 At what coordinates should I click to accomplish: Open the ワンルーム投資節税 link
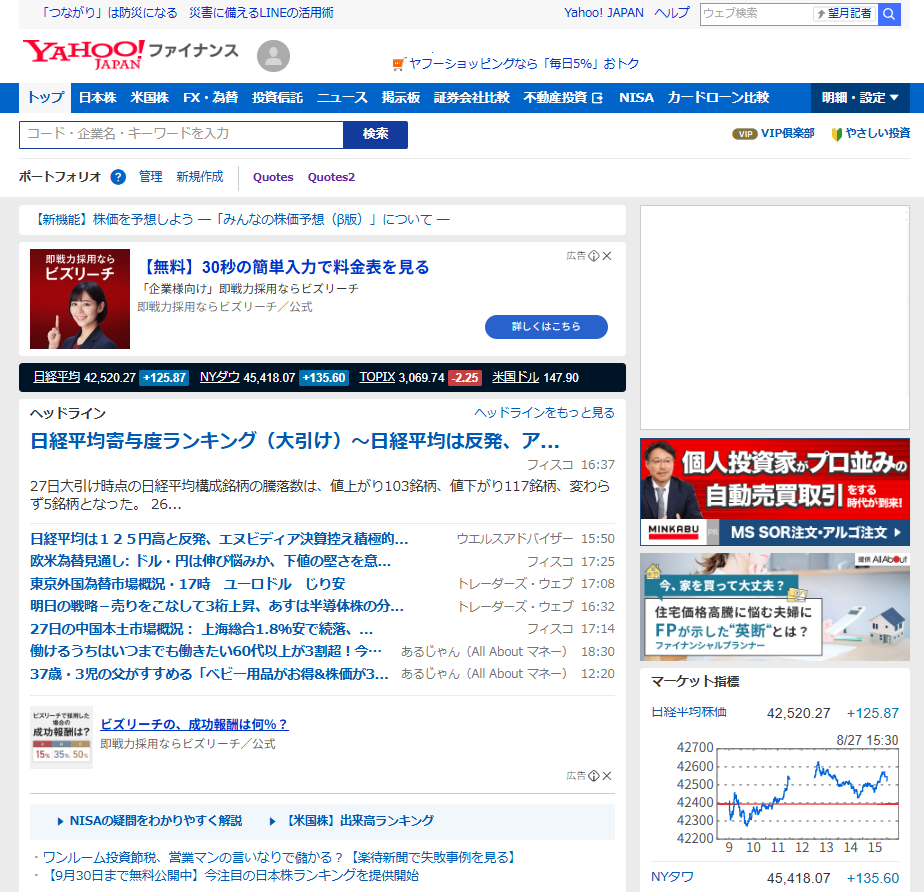click(x=279, y=858)
